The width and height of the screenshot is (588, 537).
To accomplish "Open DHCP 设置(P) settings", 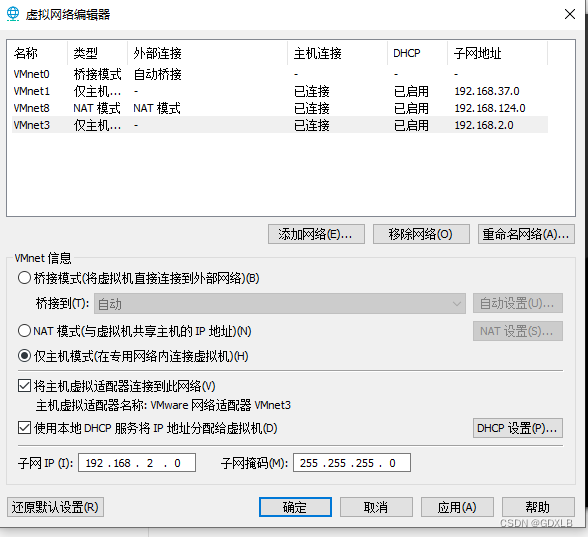I will coord(518,428).
